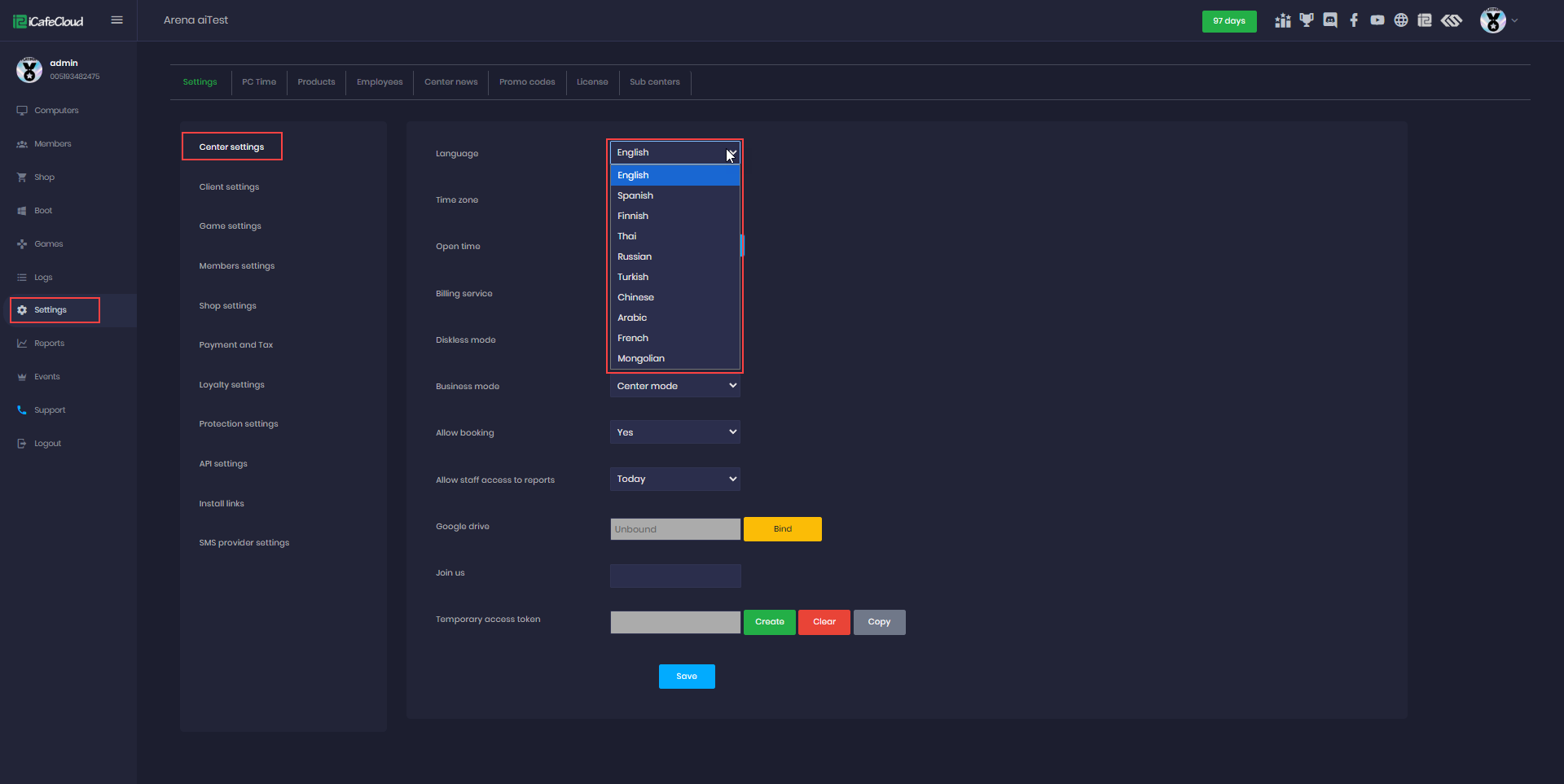
Task: Open Allow staff access to reports dropdown
Action: click(x=674, y=479)
